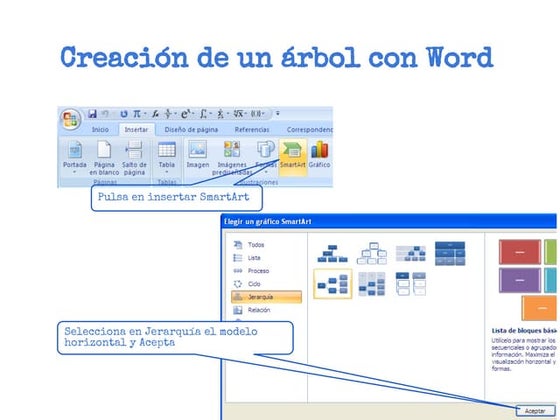Click the radical root equation icon

click(x=238, y=114)
